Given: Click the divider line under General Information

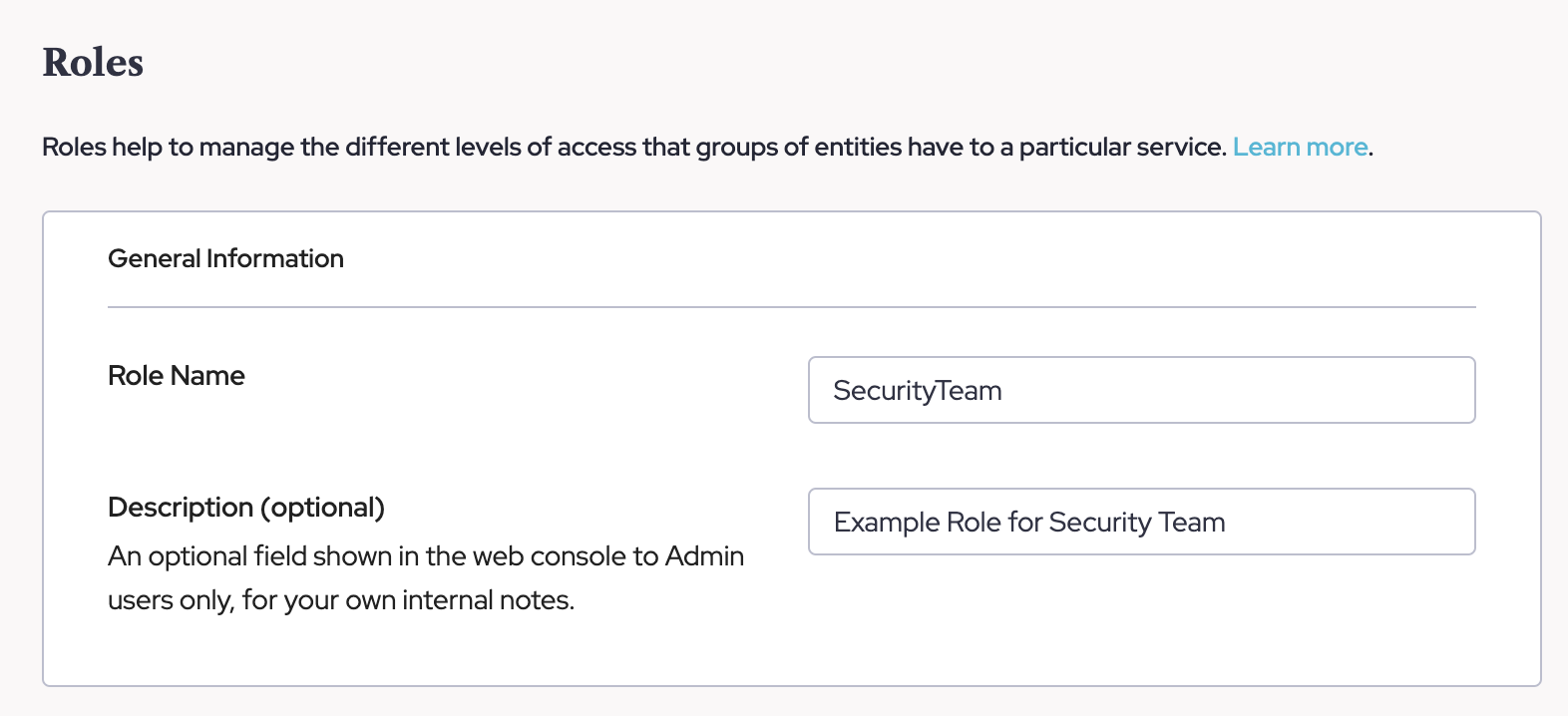Looking at the screenshot, I should pyautogui.click(x=791, y=307).
